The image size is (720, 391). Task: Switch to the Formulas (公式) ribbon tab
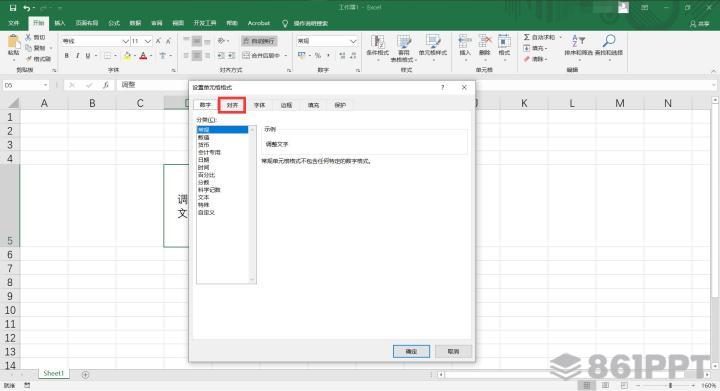(x=113, y=23)
